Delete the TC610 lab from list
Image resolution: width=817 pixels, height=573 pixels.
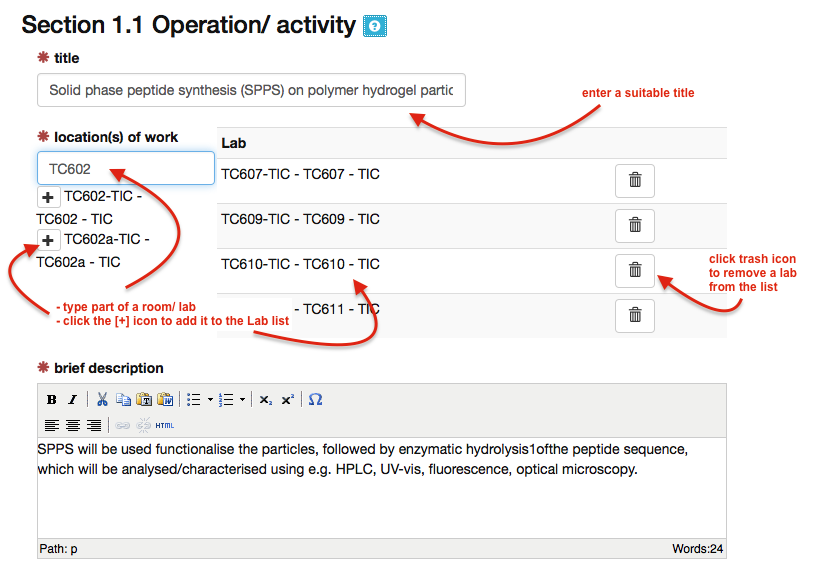pyautogui.click(x=634, y=270)
